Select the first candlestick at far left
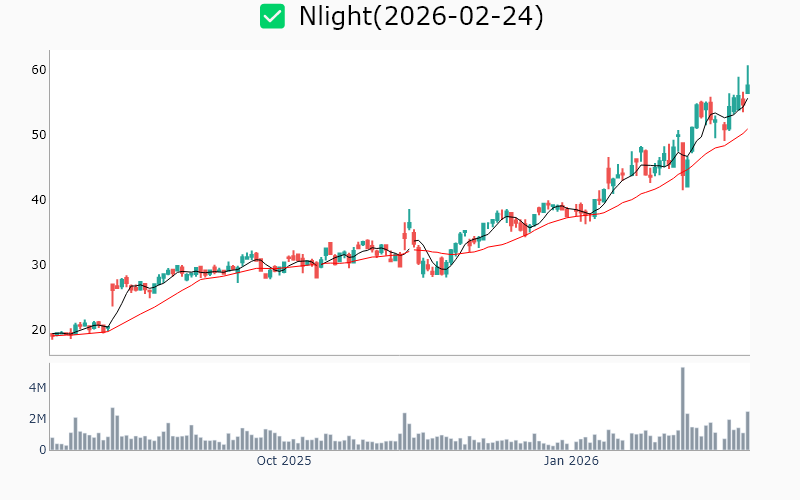The height and width of the screenshot is (500, 800). point(52,336)
